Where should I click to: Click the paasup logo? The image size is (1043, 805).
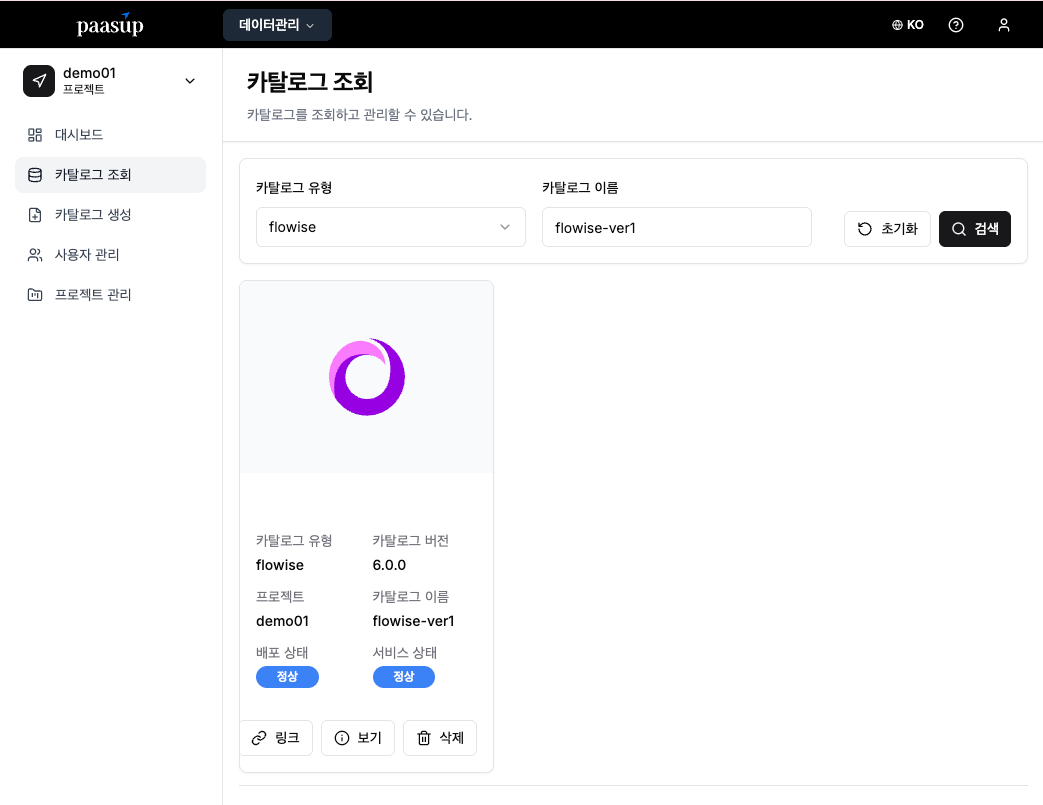[x=110, y=25]
